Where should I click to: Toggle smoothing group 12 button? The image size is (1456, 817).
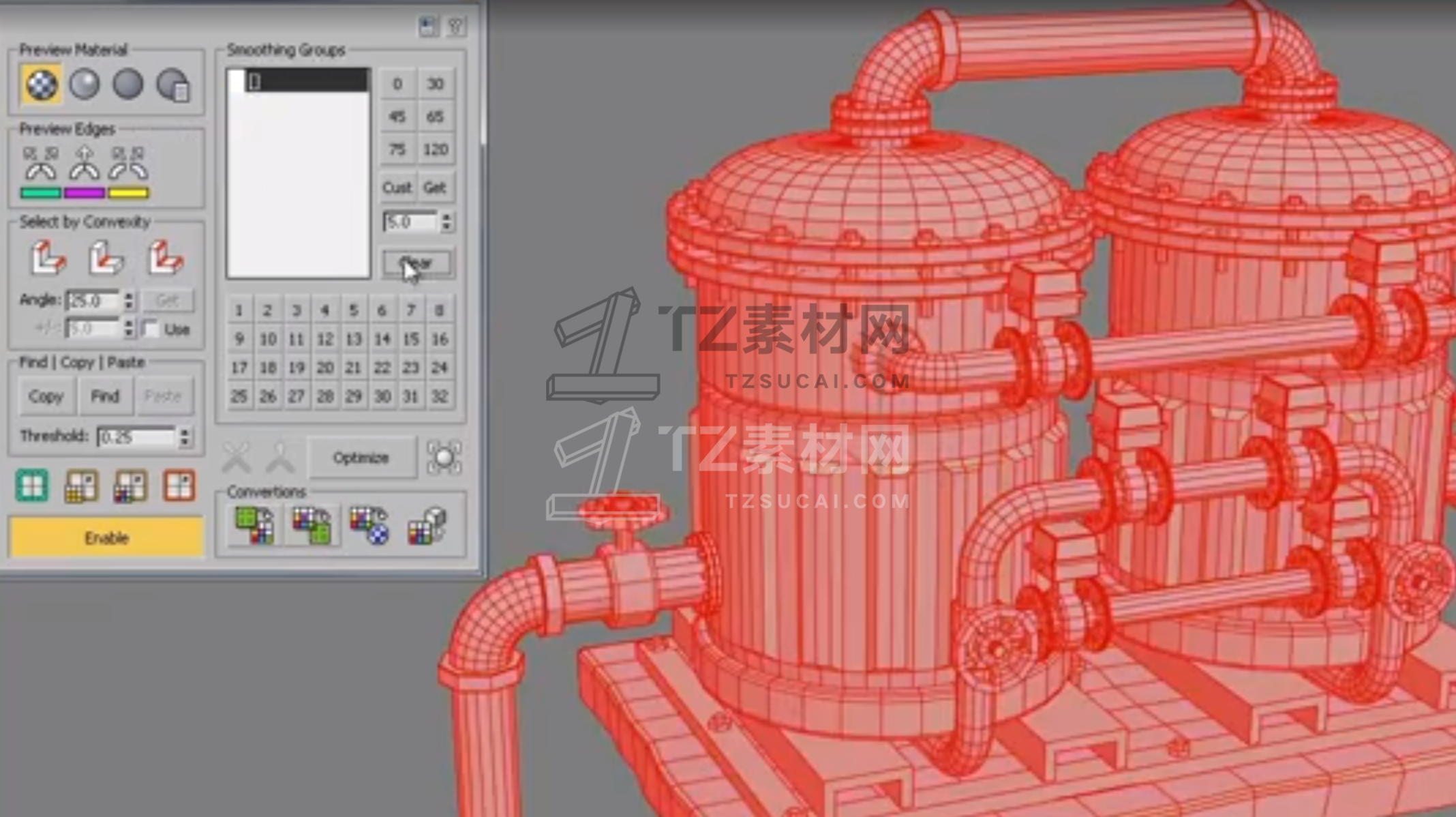(325, 339)
